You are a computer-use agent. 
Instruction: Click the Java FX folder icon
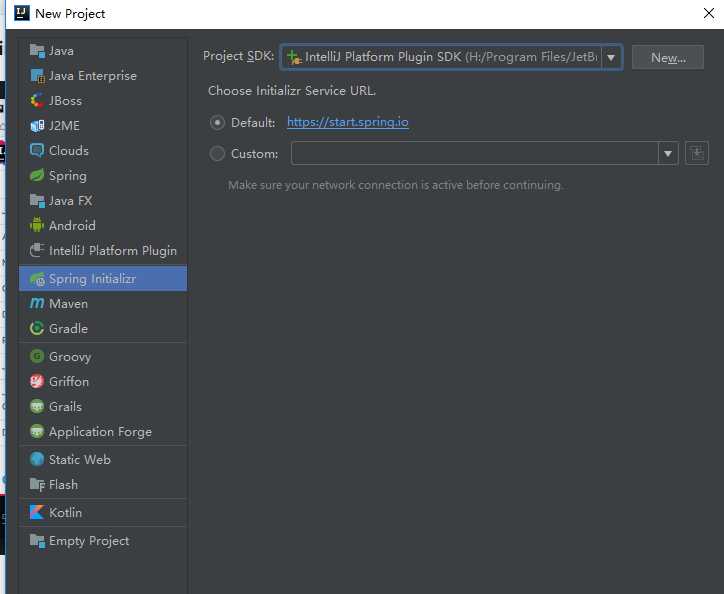point(37,200)
